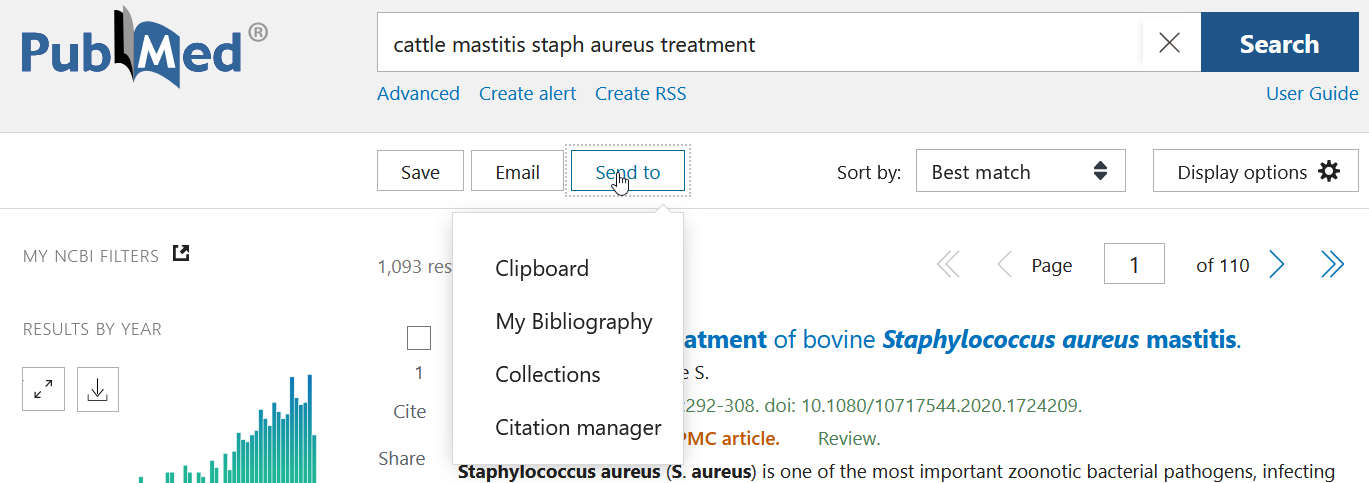Click the Create RSS link

[640, 93]
